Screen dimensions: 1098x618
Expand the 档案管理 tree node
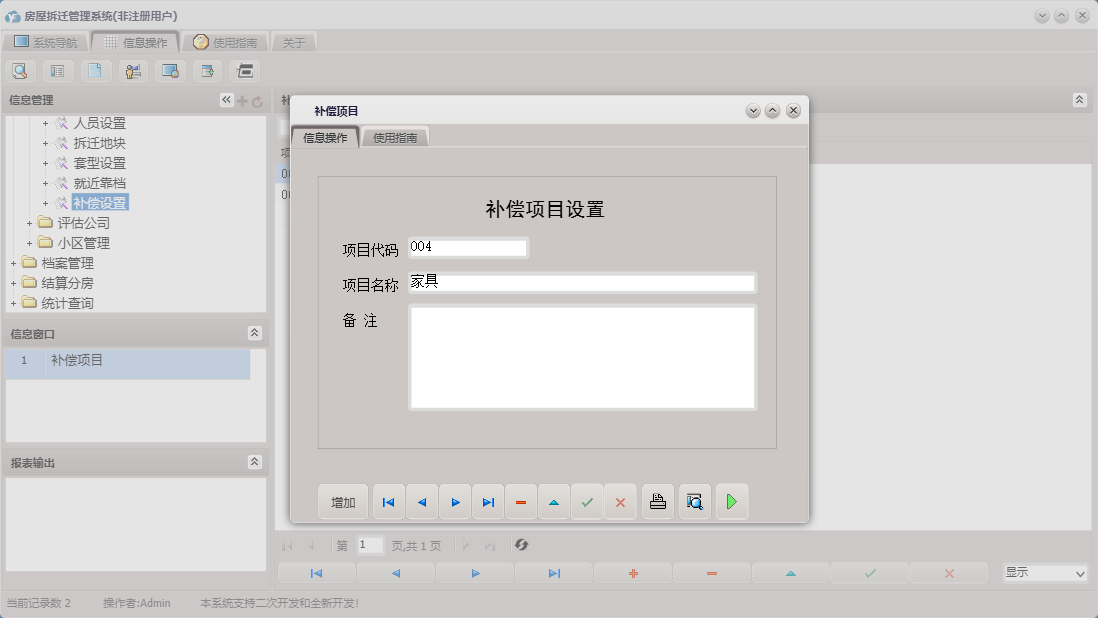[x=12, y=262]
